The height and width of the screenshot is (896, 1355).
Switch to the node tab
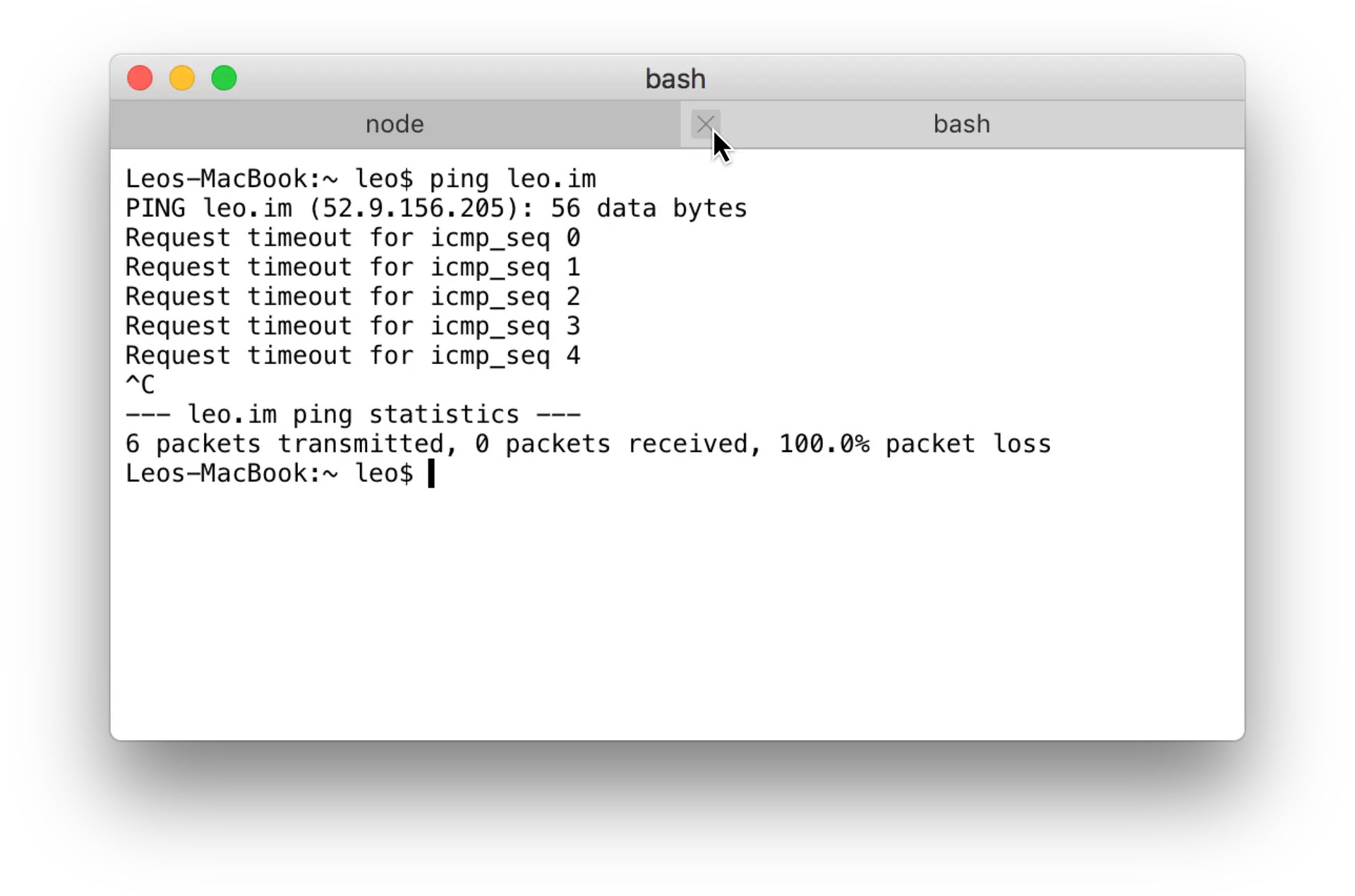(x=395, y=125)
